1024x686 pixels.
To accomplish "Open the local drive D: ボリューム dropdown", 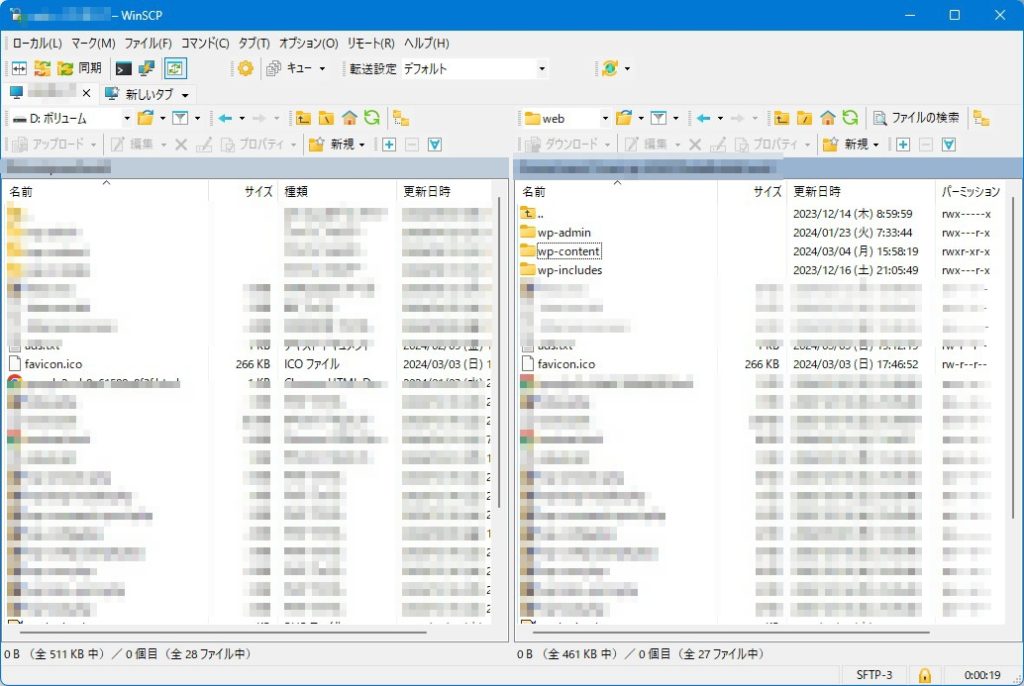I will (x=70, y=118).
